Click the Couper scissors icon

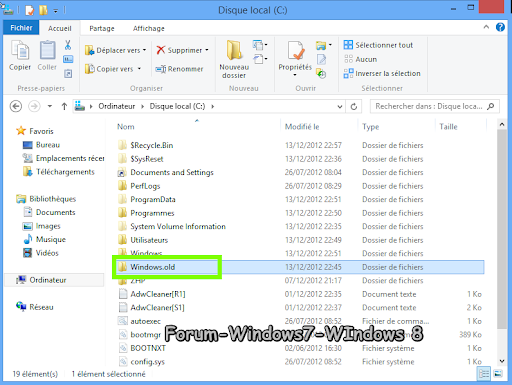[68, 45]
